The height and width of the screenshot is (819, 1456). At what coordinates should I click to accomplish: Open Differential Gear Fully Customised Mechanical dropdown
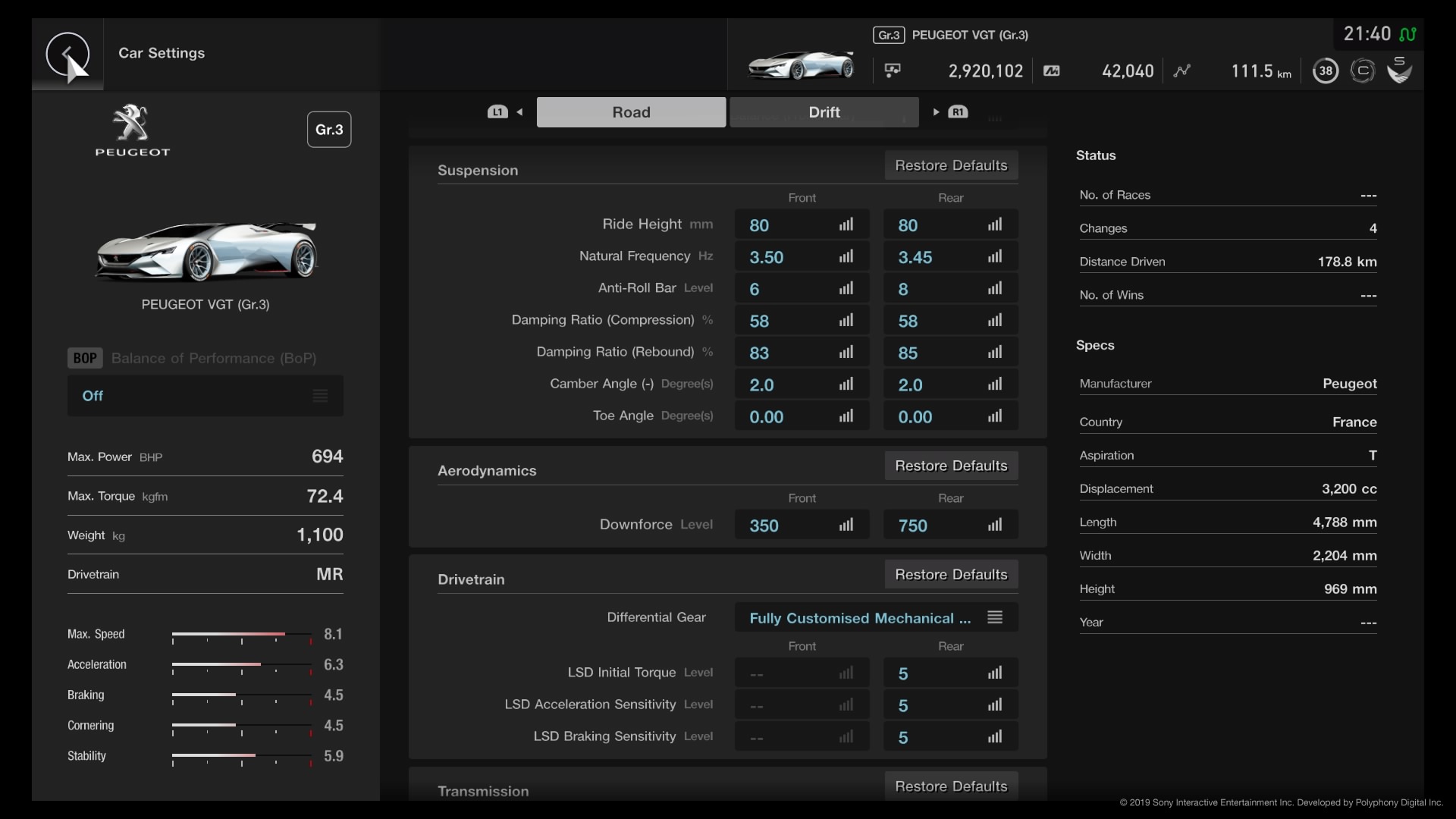pos(876,617)
